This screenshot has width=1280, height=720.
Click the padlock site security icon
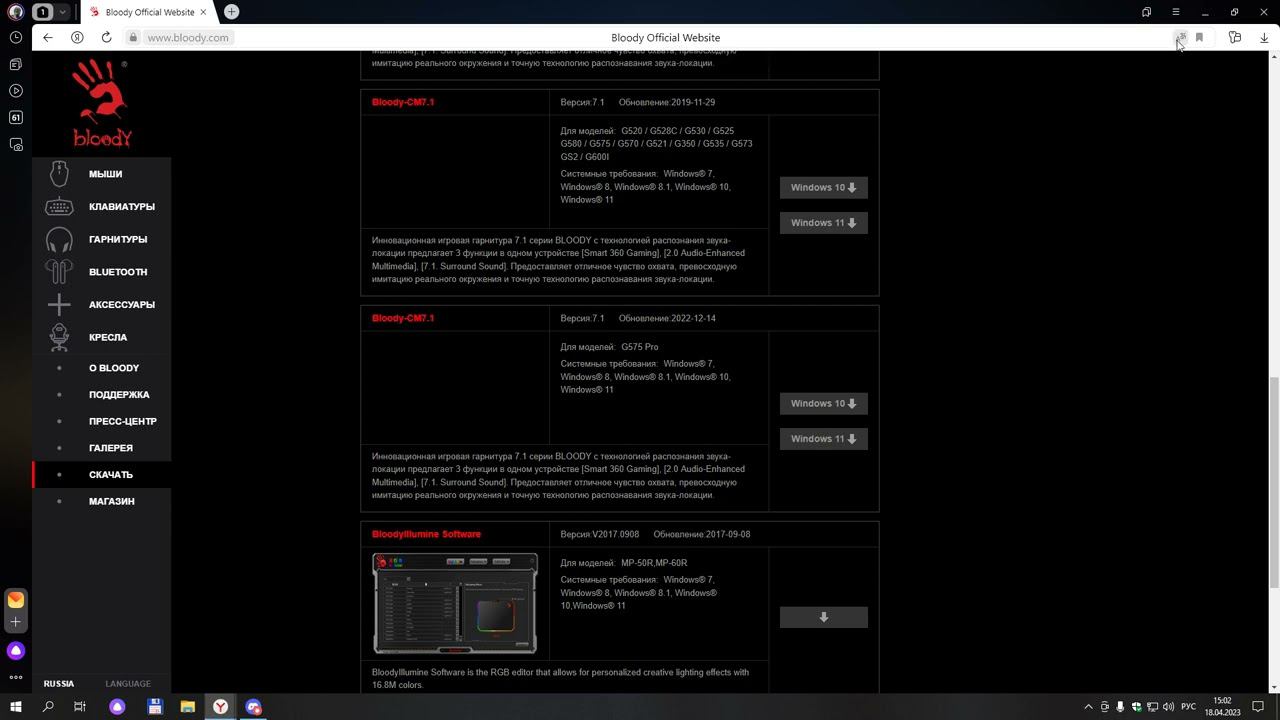click(132, 37)
